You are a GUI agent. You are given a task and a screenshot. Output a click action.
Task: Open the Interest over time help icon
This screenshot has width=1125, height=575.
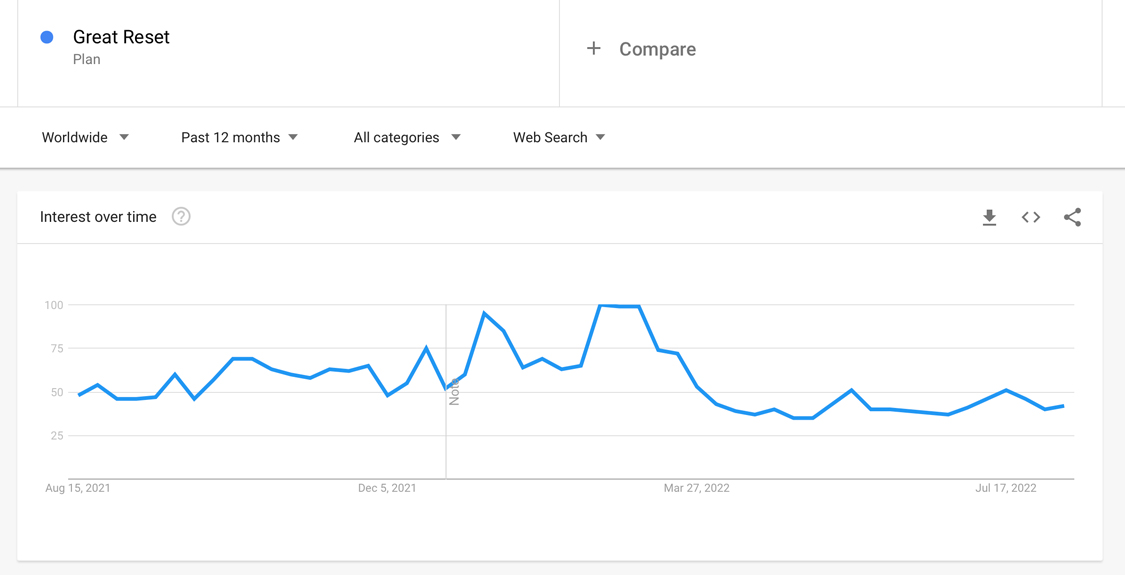click(x=181, y=217)
